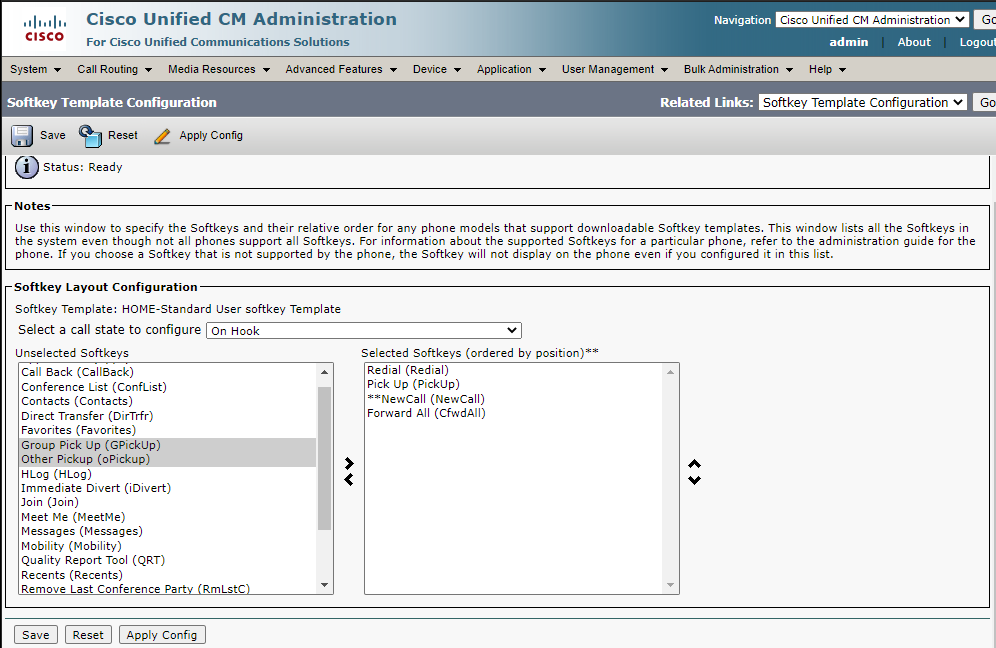
Task: Click the Save text in top toolbar
Action: click(53, 135)
